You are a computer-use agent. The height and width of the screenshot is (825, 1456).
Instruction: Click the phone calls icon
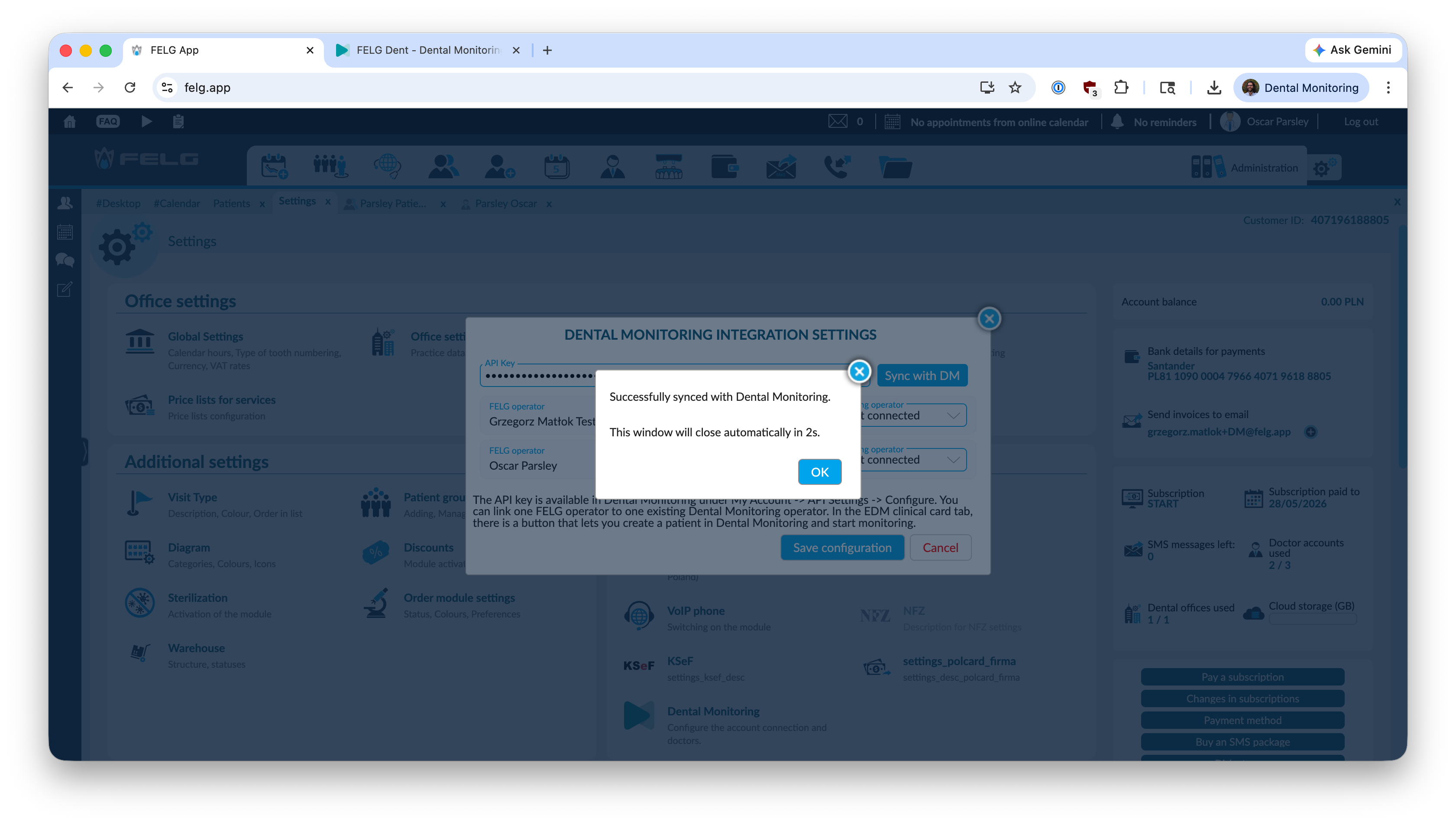[837, 166]
